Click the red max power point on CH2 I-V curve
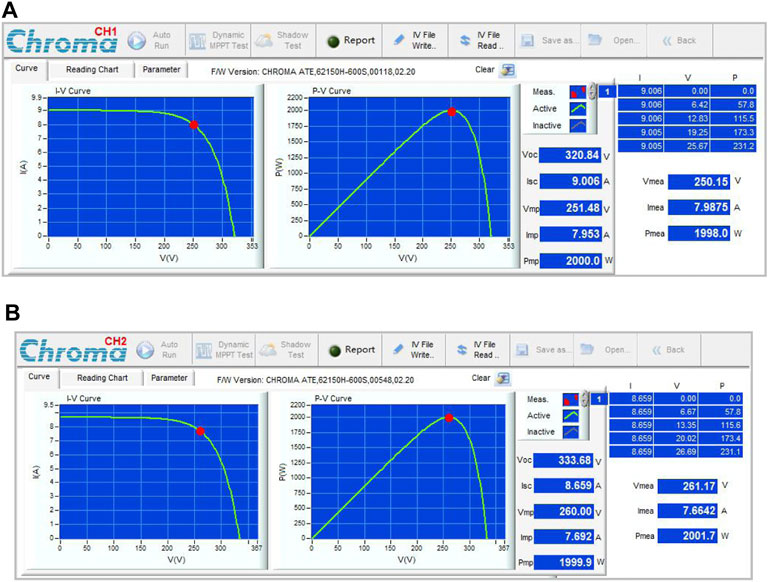 tap(200, 431)
